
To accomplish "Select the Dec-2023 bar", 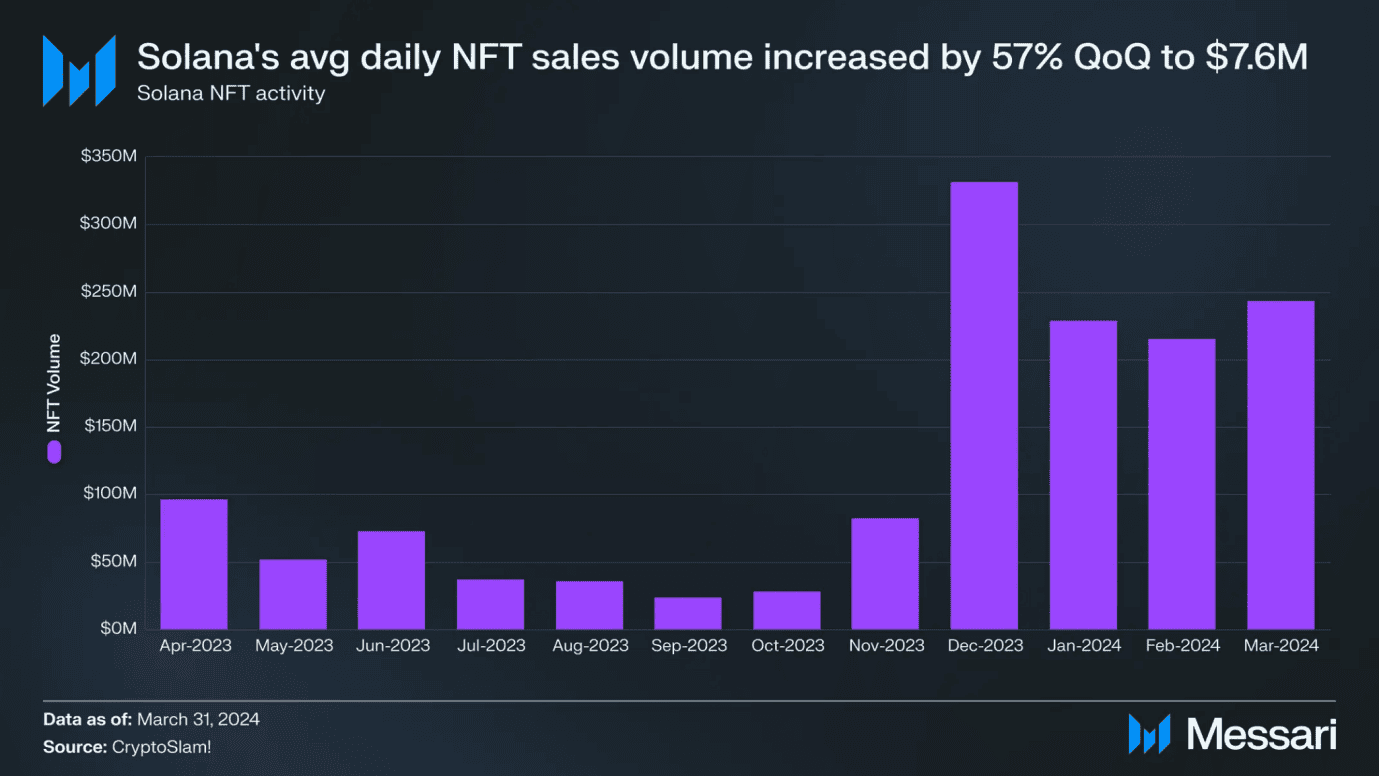I will 984,405.
